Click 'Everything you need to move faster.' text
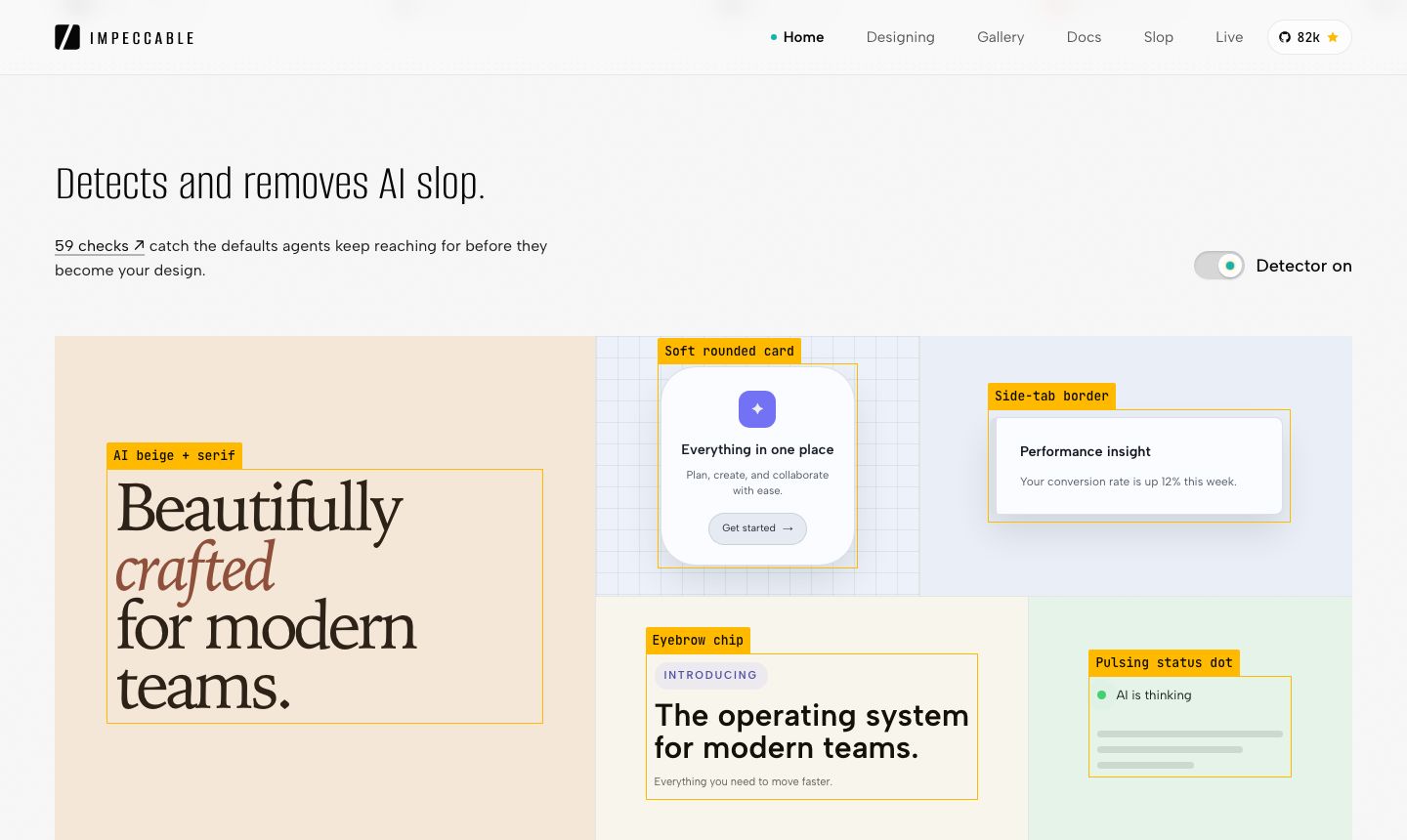1407x840 pixels. (x=743, y=781)
